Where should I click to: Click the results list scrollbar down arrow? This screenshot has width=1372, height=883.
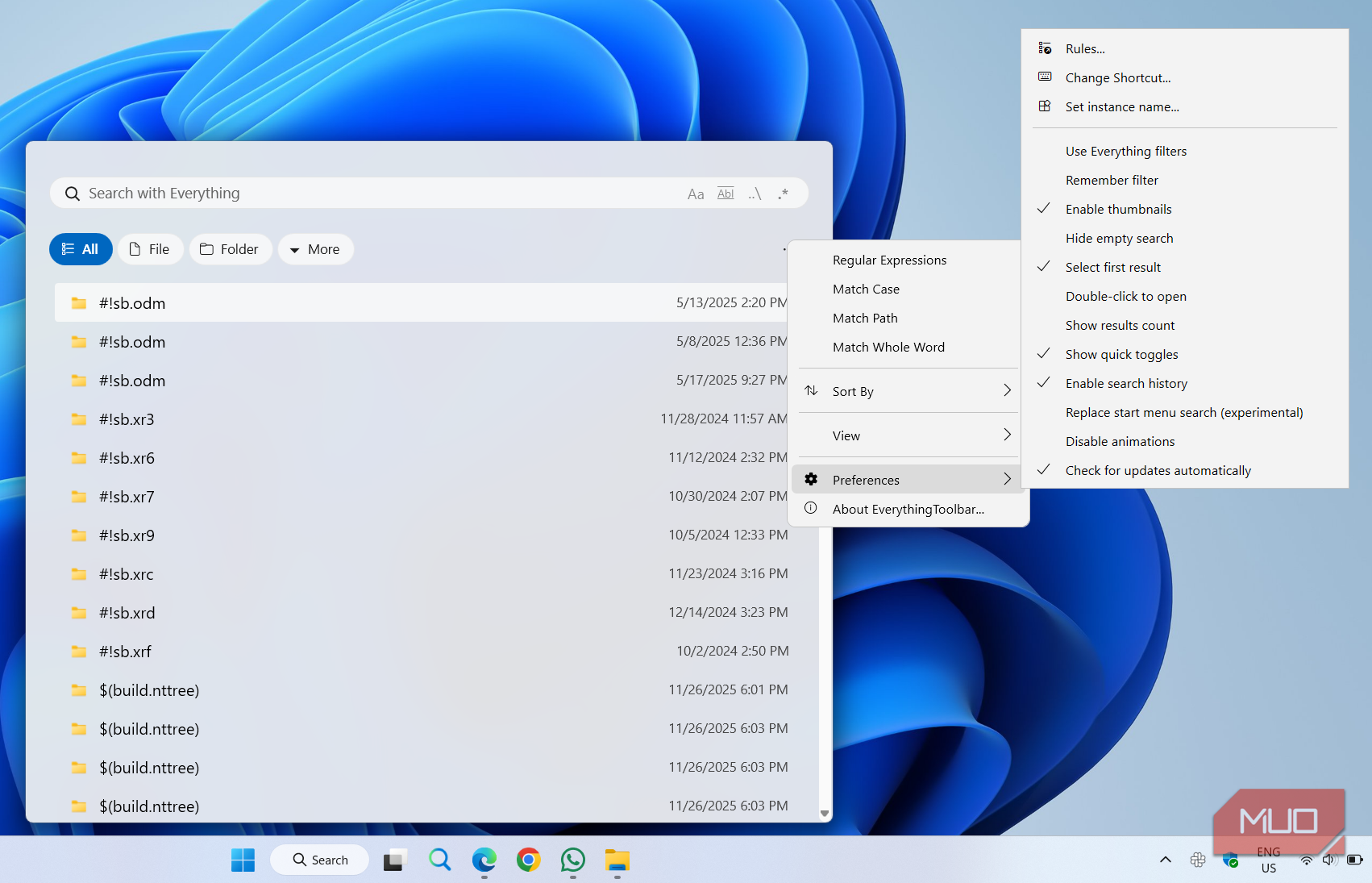click(x=825, y=814)
